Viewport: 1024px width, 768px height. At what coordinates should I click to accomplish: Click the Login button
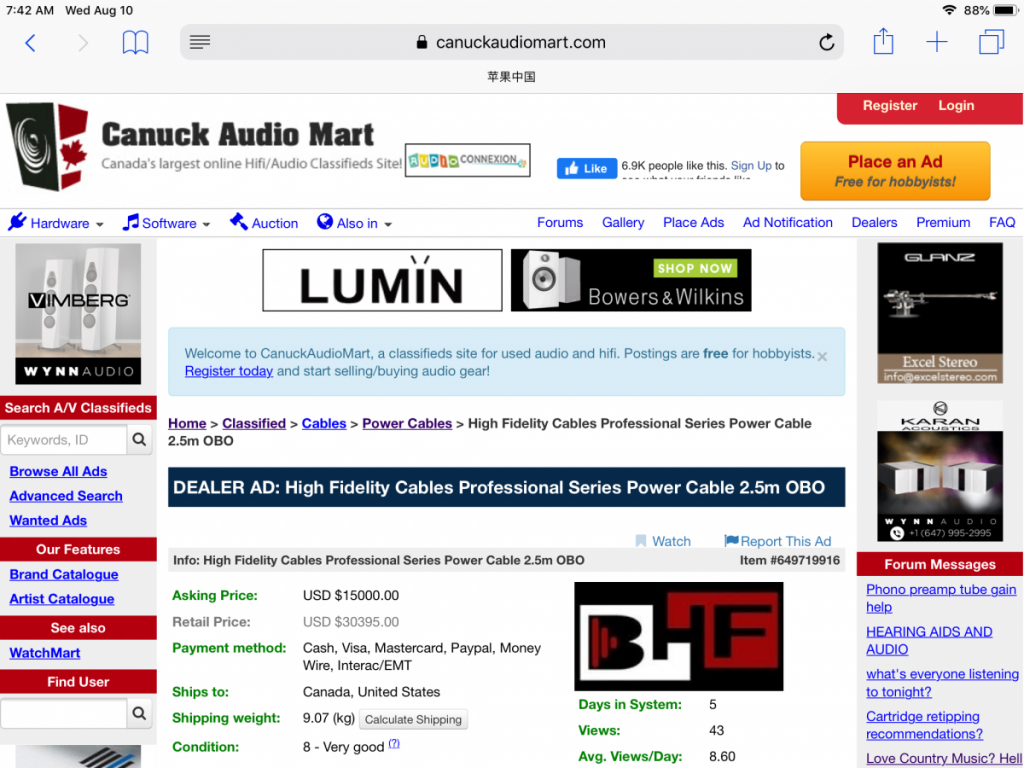[956, 106]
